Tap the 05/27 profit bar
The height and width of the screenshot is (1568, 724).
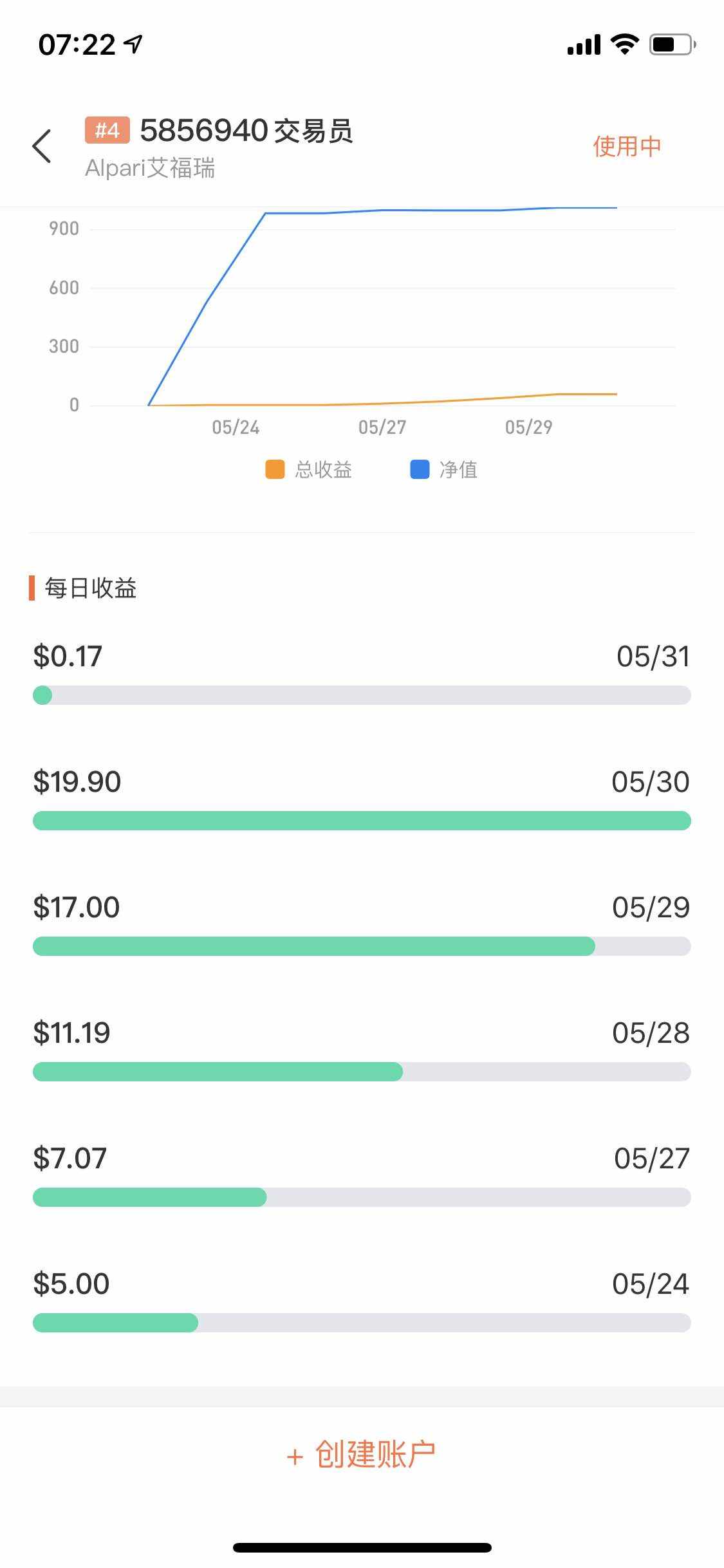click(362, 1197)
